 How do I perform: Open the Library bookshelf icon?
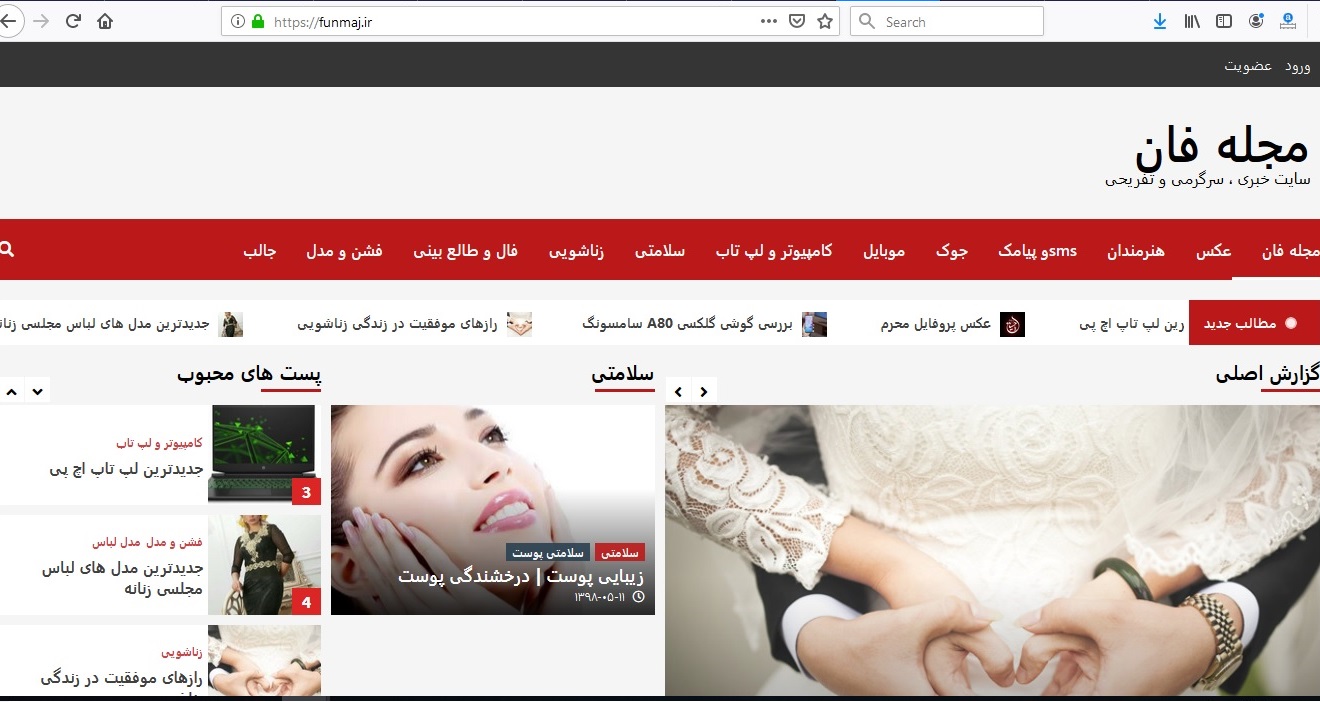point(1192,21)
